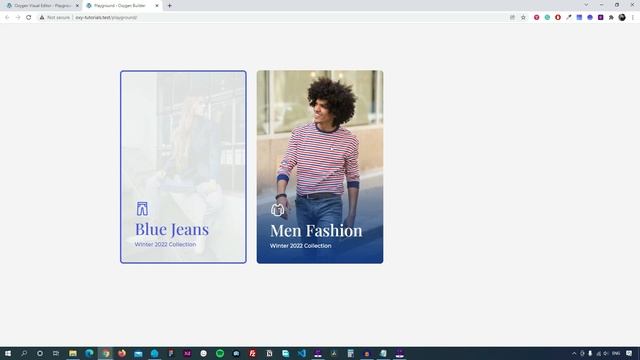Select the Playground - Oxygen Builder tab
The image size is (640, 360).
click(121, 6)
